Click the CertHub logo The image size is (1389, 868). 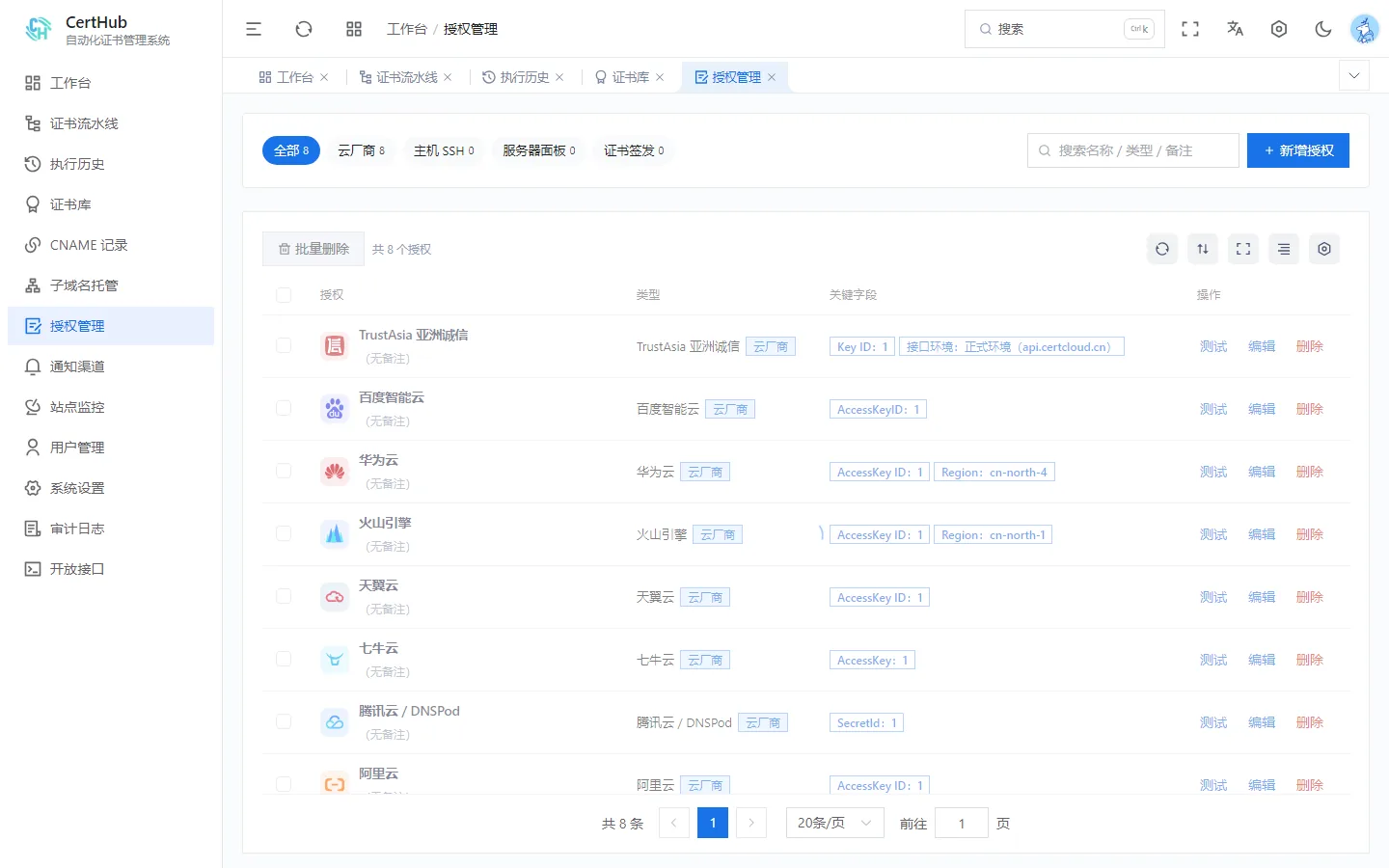click(x=39, y=29)
